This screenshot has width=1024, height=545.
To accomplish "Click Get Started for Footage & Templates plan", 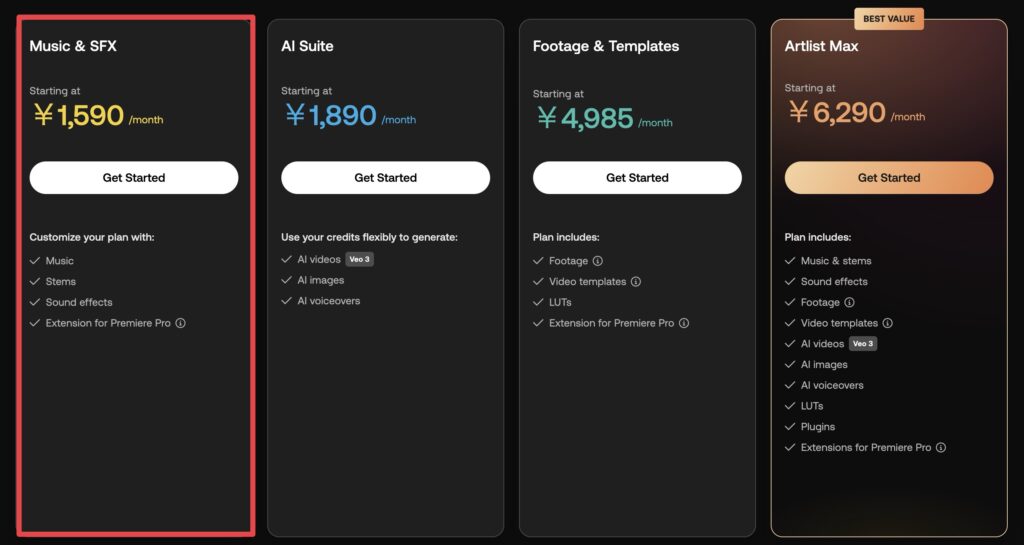I will click(x=637, y=178).
